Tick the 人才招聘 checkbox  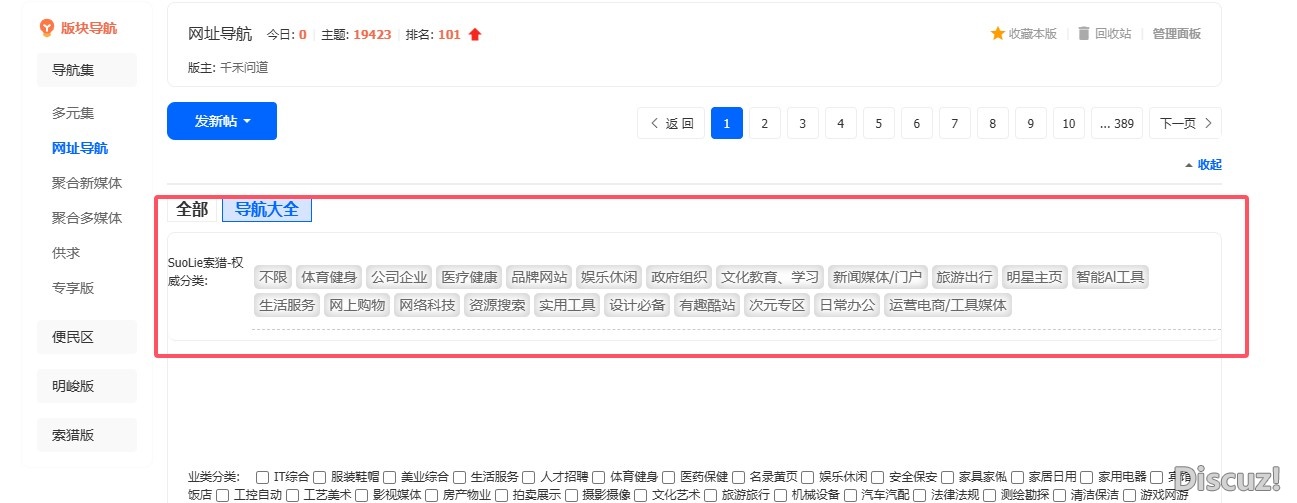[x=530, y=477]
